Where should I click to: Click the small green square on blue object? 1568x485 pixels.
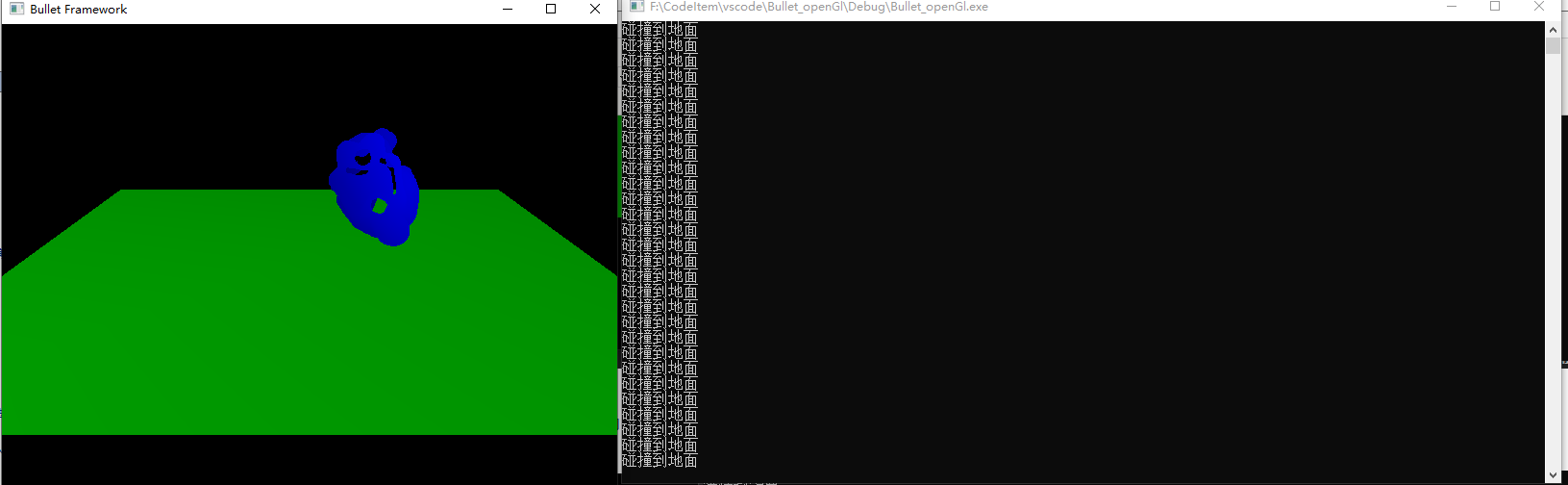point(380,206)
